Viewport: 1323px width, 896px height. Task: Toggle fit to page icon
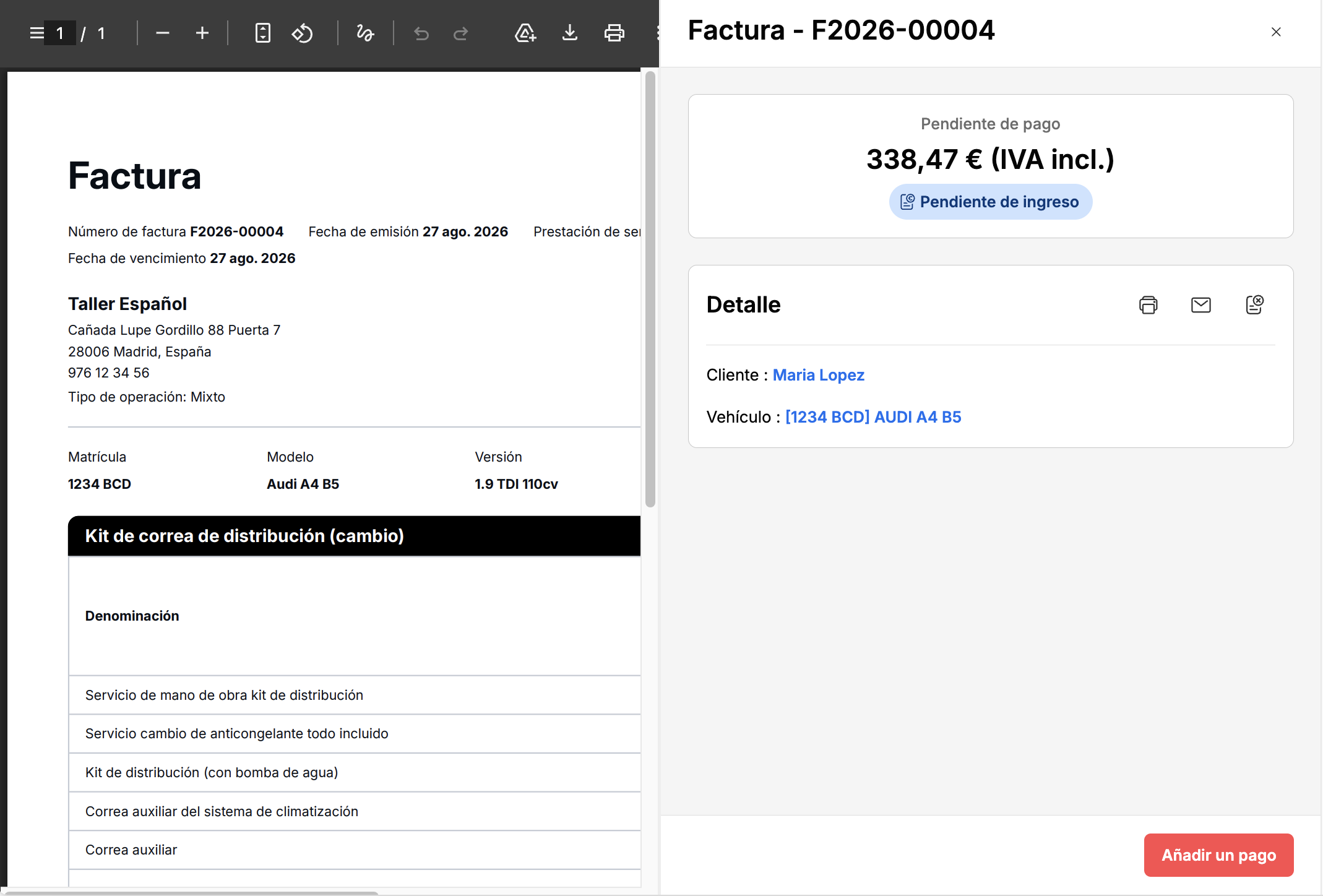click(263, 33)
